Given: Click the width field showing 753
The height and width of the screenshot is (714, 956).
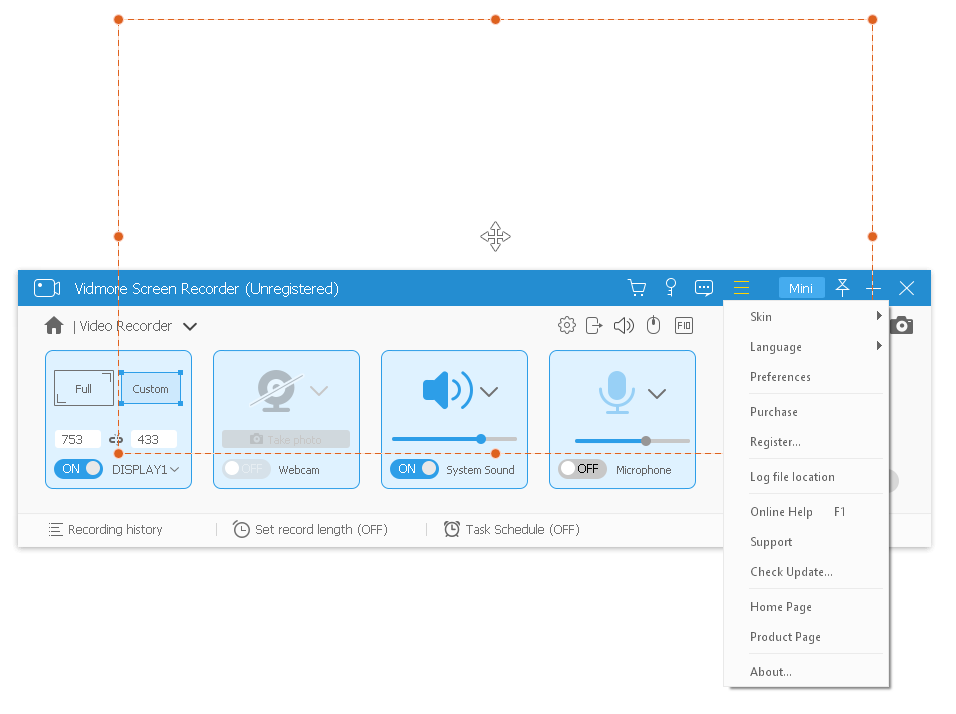Looking at the screenshot, I should [78, 439].
